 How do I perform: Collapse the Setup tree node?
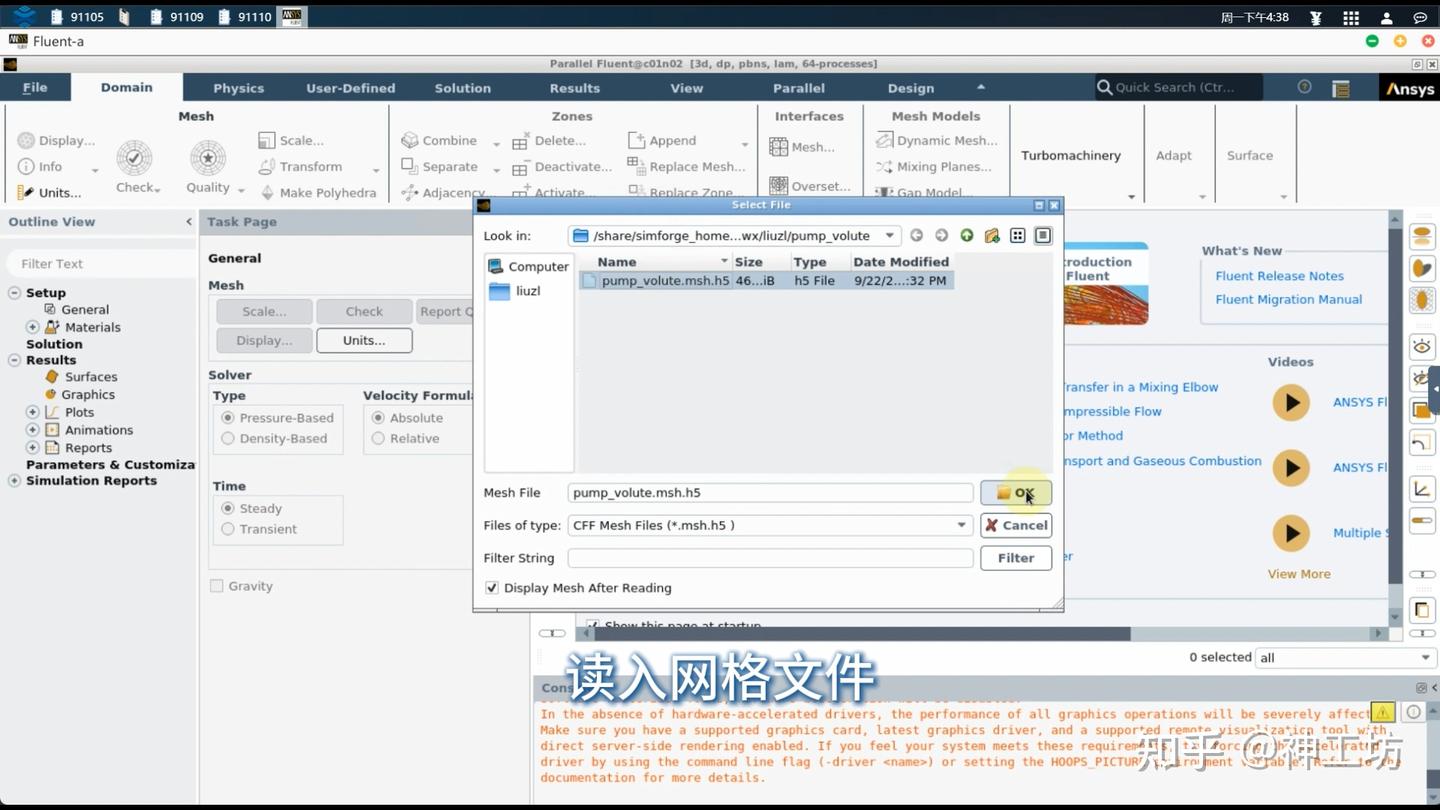(x=14, y=293)
